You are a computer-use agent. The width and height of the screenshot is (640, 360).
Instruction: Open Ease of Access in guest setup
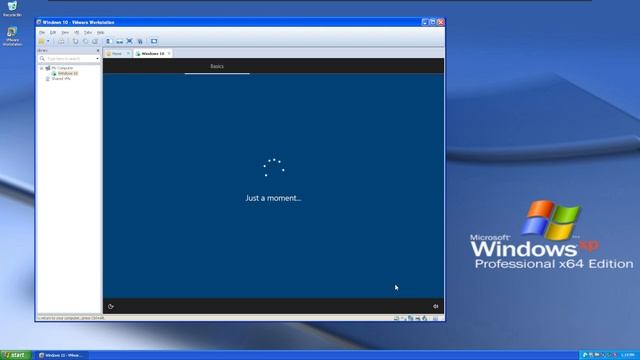pyautogui.click(x=111, y=306)
